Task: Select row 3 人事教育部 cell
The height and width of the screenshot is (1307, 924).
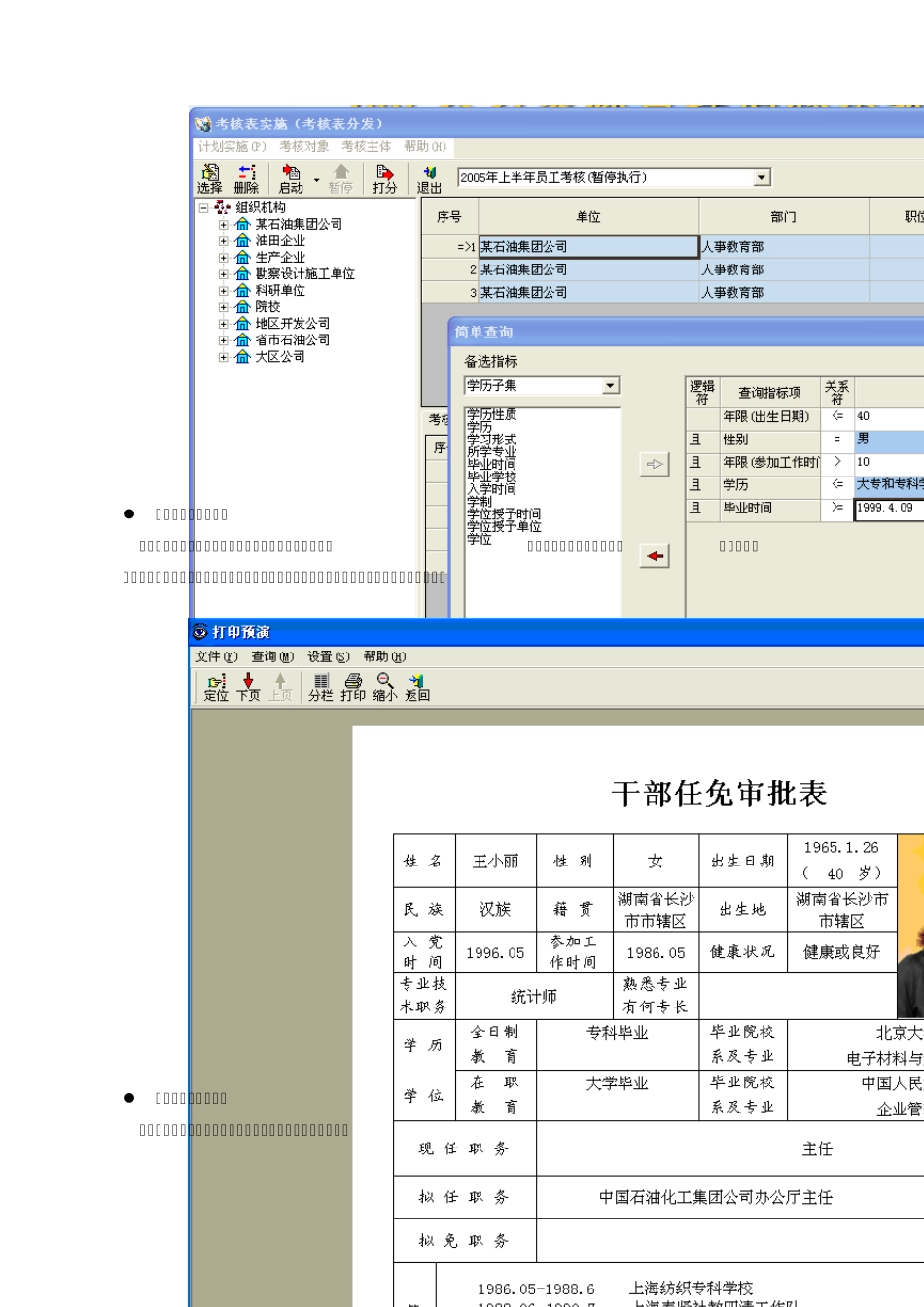Action: point(783,292)
